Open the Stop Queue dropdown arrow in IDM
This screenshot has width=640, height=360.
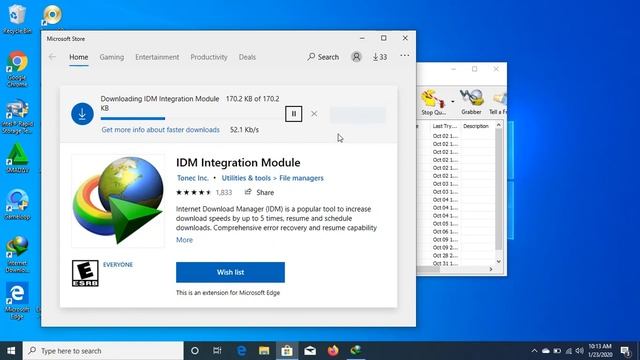[x=453, y=102]
